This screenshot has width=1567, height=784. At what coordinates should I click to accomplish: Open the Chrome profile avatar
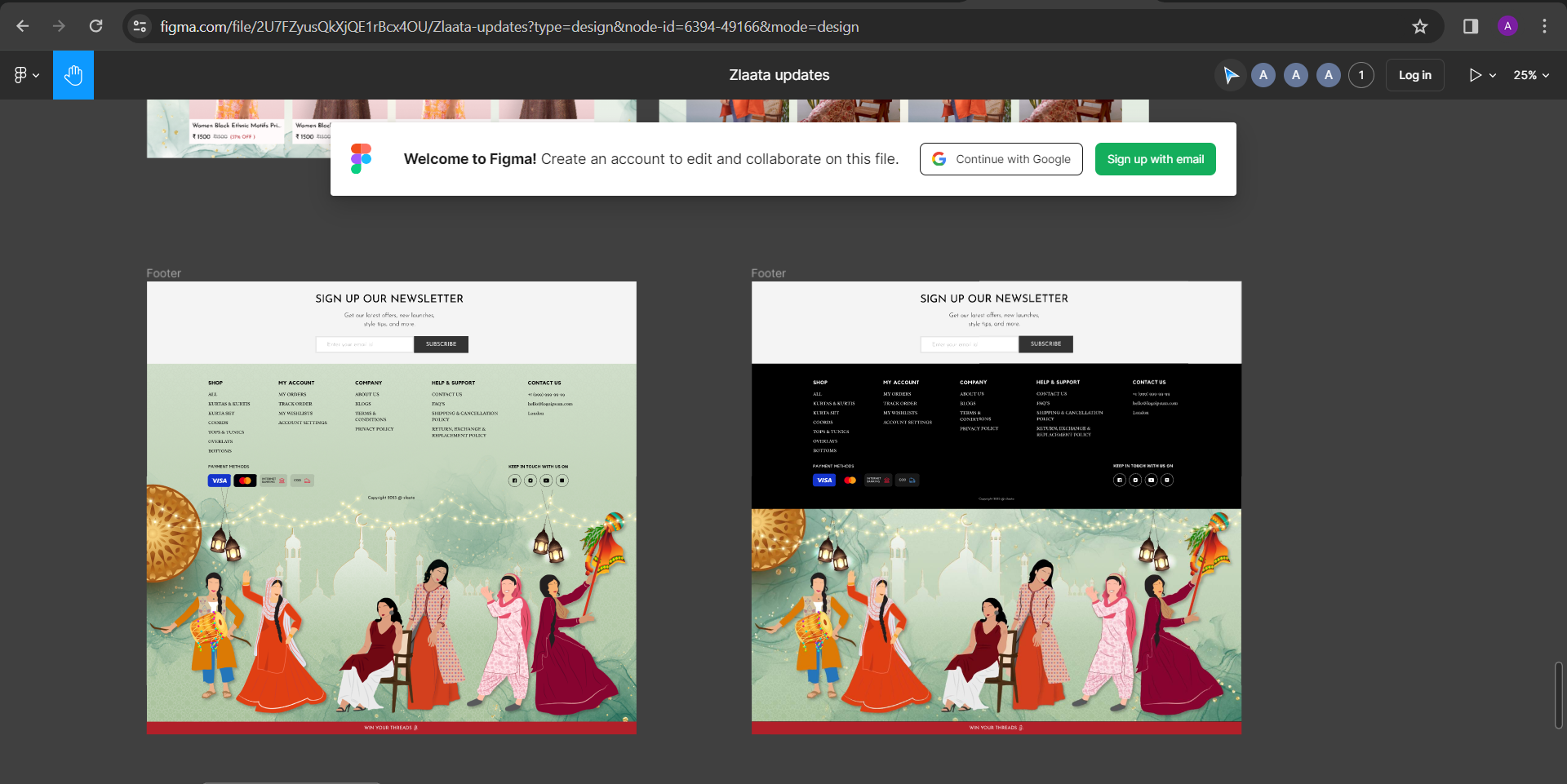[1507, 26]
